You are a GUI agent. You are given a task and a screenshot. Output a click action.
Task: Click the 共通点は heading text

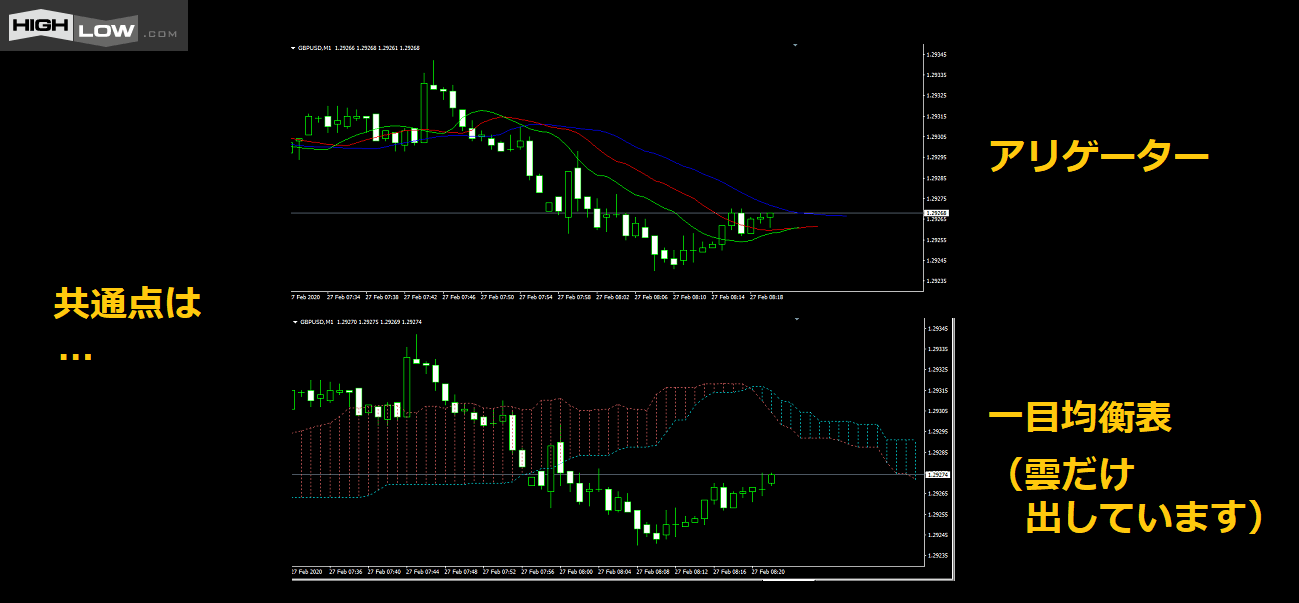point(127,303)
